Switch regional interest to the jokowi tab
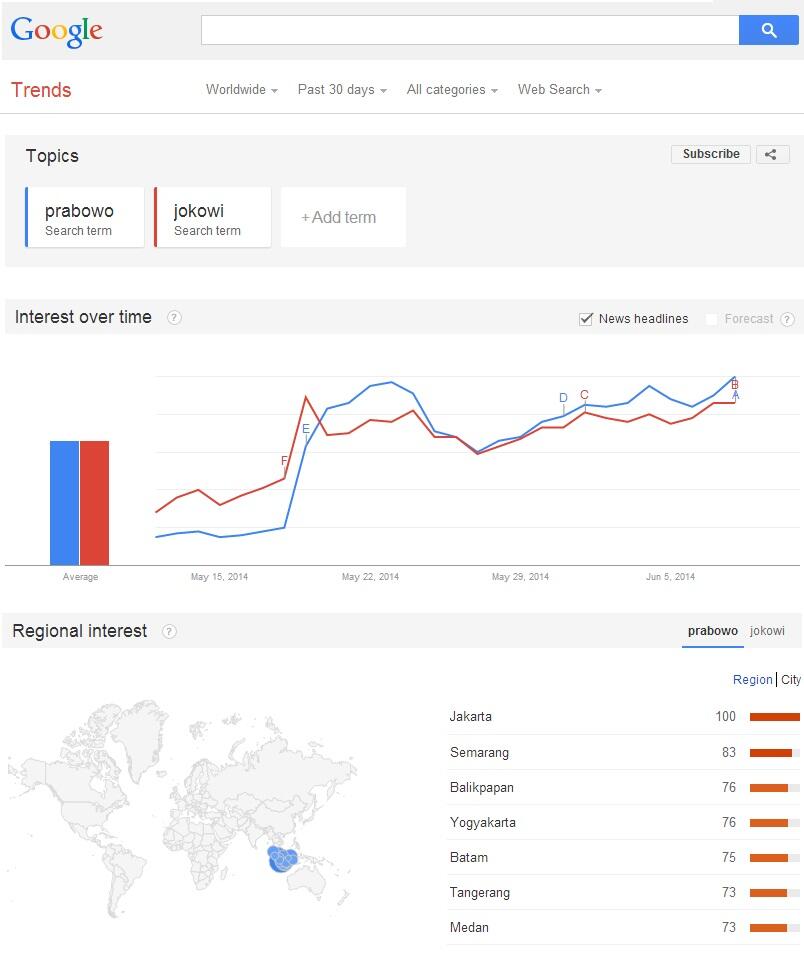 766,631
